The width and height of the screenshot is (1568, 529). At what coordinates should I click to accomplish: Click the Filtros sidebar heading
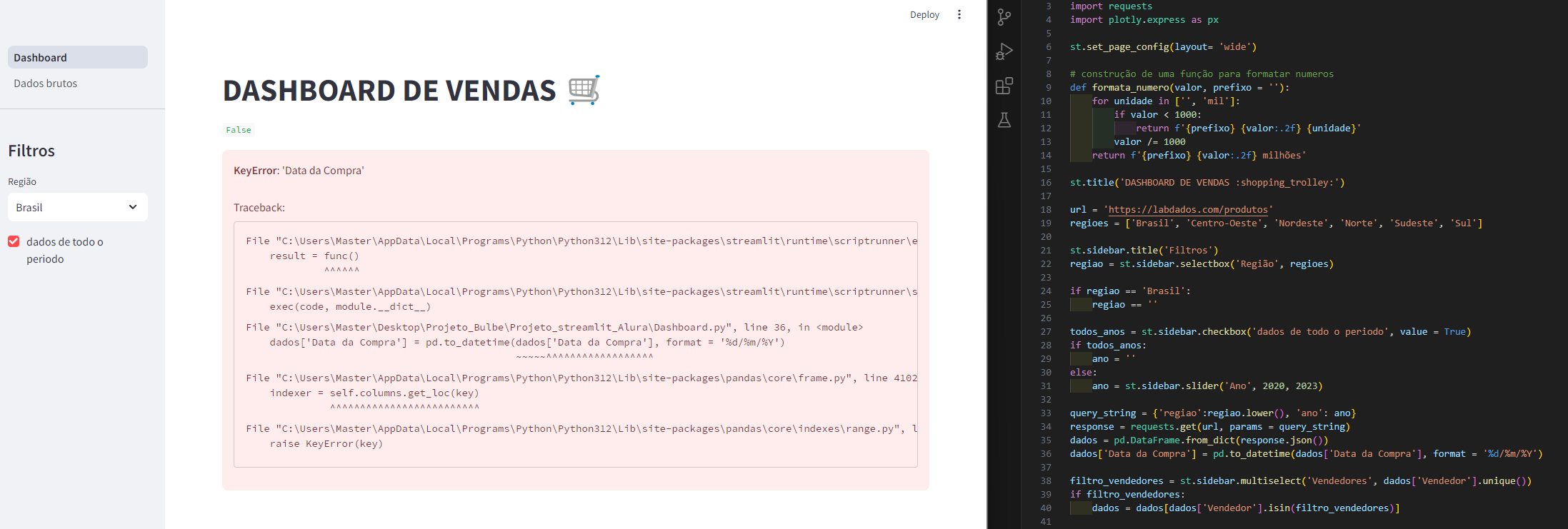31,151
